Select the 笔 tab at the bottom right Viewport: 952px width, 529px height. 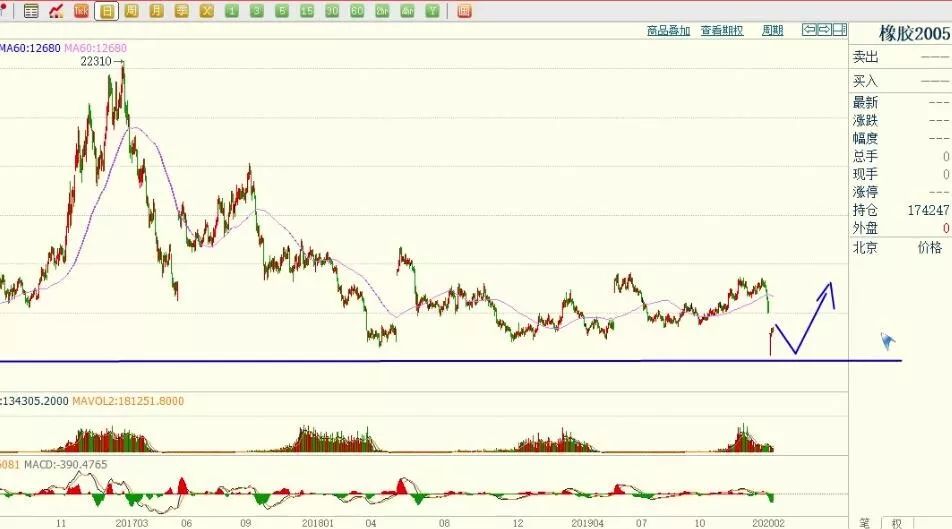(865, 523)
